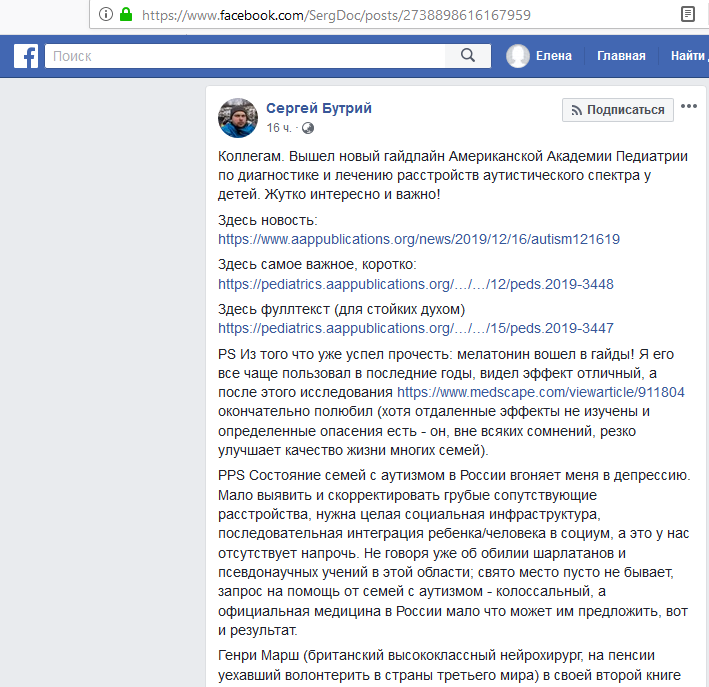
Task: Open the aappublications.org news autism121619 link
Action: [419, 239]
